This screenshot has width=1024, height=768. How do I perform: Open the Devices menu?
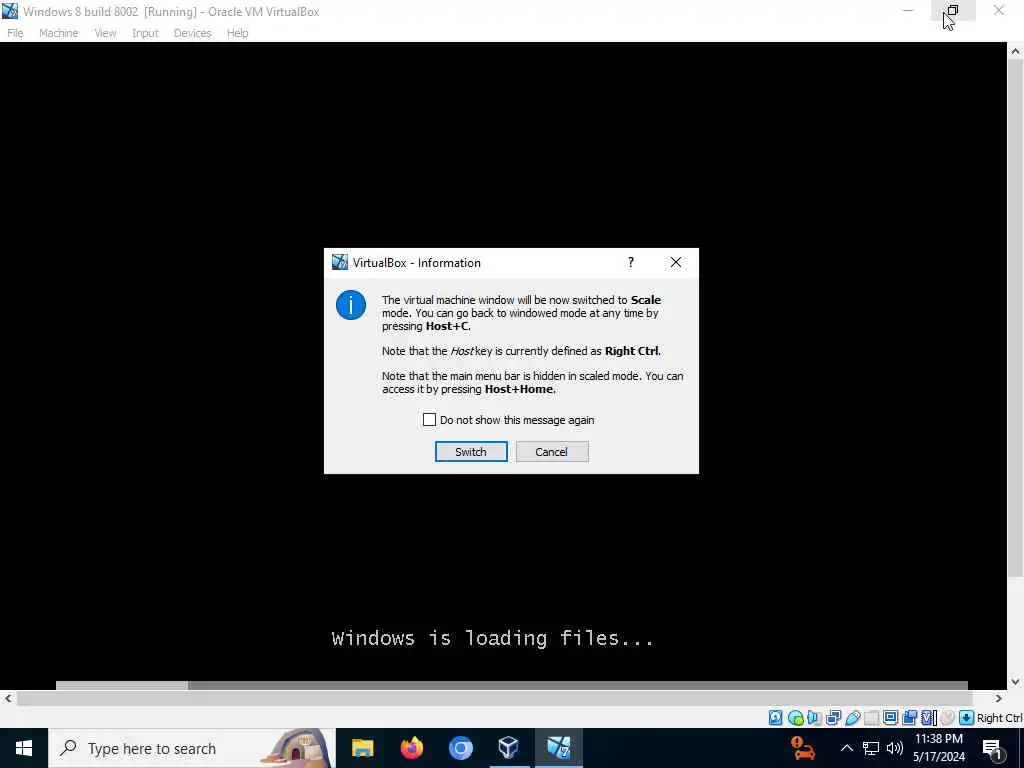(x=192, y=33)
